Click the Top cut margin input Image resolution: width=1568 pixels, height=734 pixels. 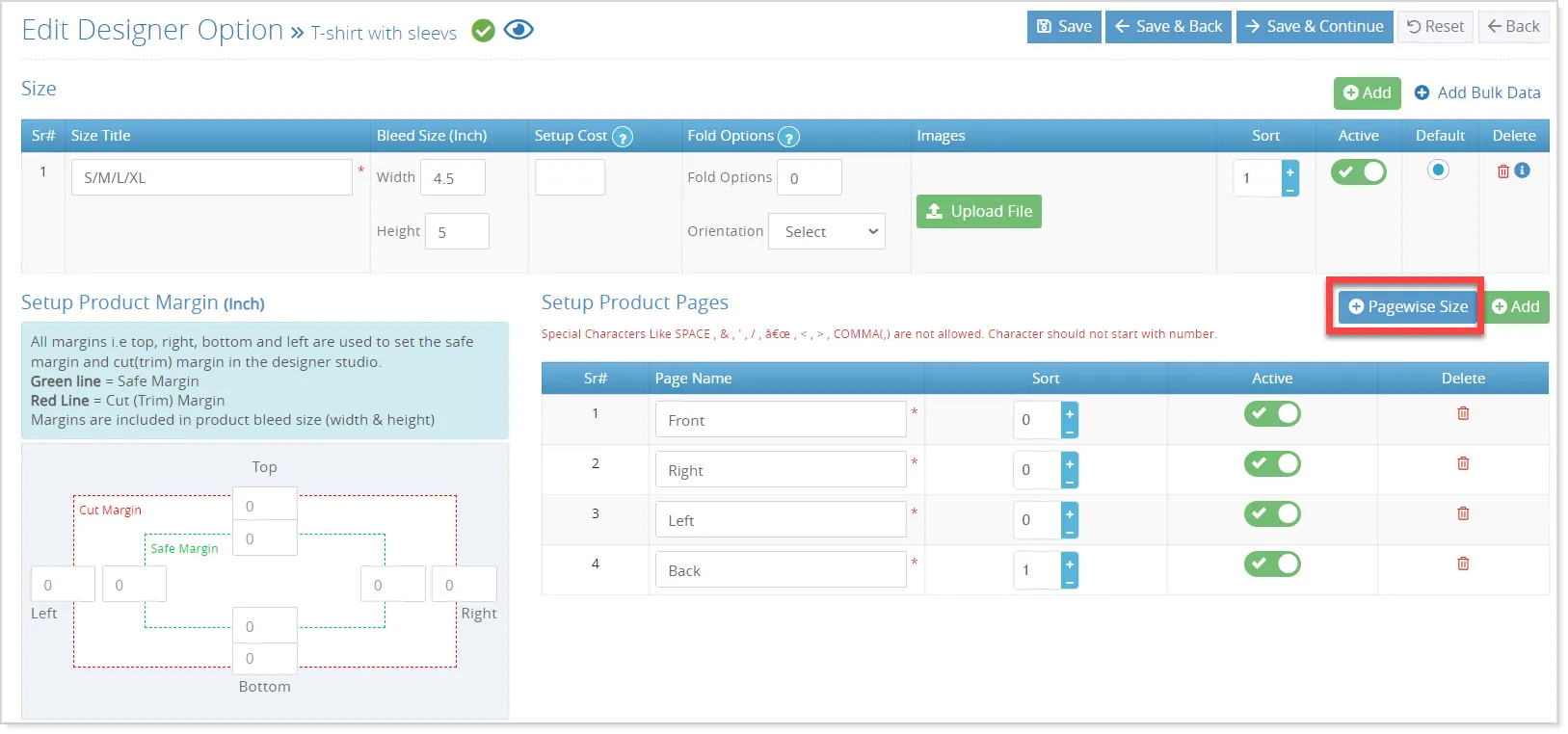[265, 506]
